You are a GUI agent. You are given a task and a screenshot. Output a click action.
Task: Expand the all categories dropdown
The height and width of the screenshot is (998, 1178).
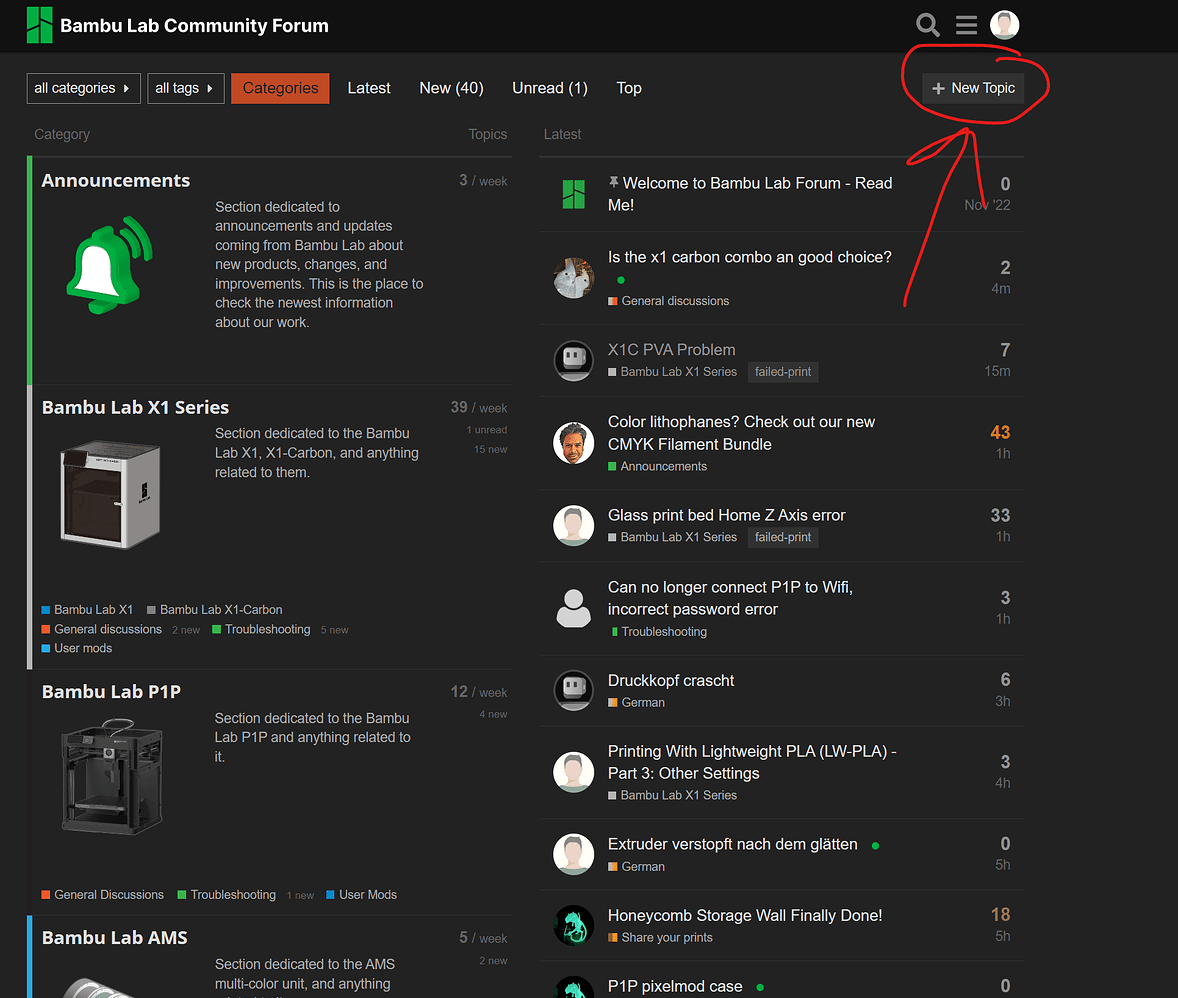tap(83, 88)
